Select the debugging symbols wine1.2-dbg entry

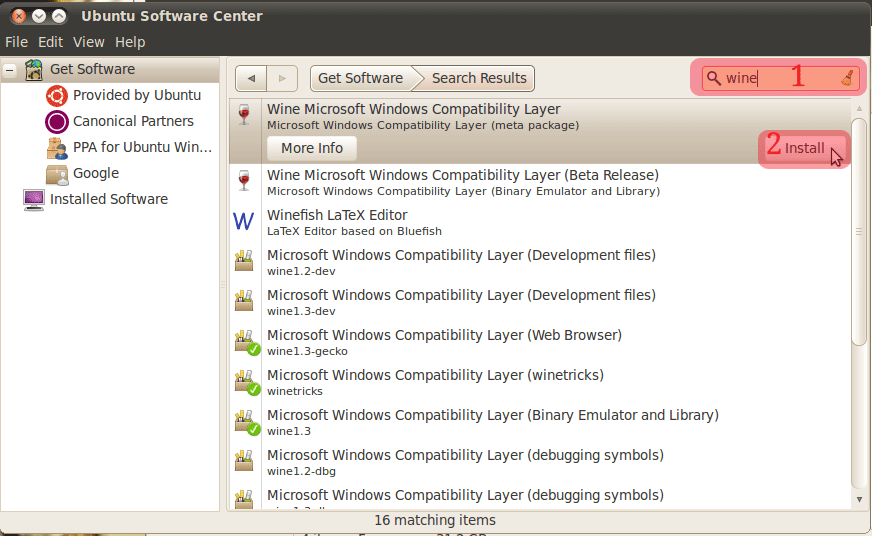pos(539,463)
